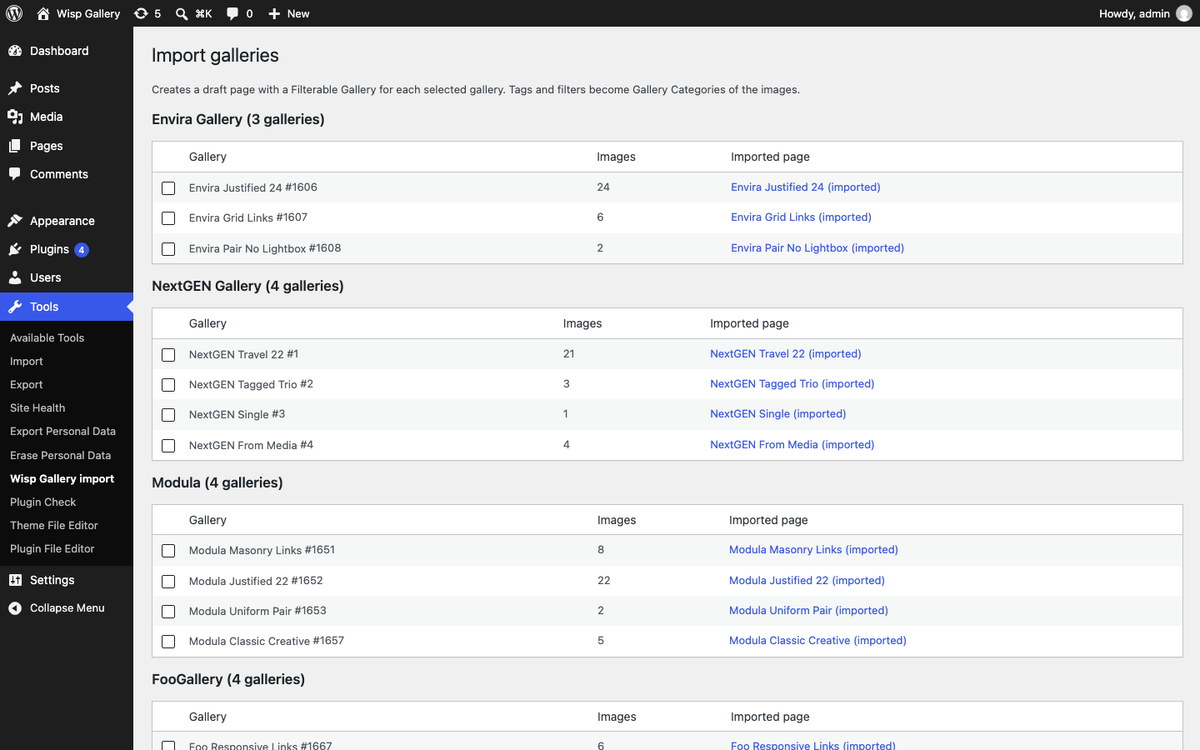This screenshot has width=1200, height=750.
Task: Select the NextGEN Travel 22 checkbox
Action: pos(168,354)
